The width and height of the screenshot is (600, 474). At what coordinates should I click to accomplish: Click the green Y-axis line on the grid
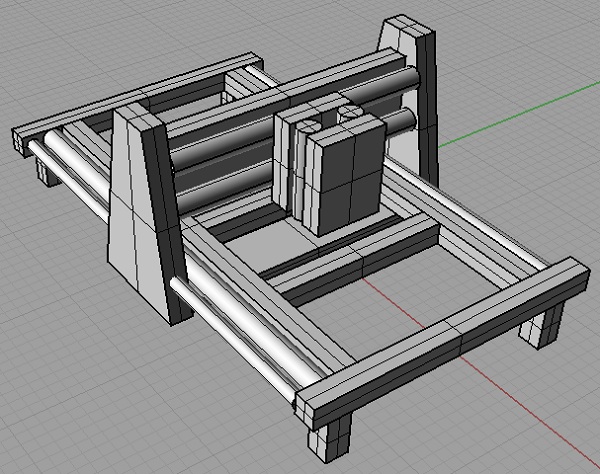point(517,115)
